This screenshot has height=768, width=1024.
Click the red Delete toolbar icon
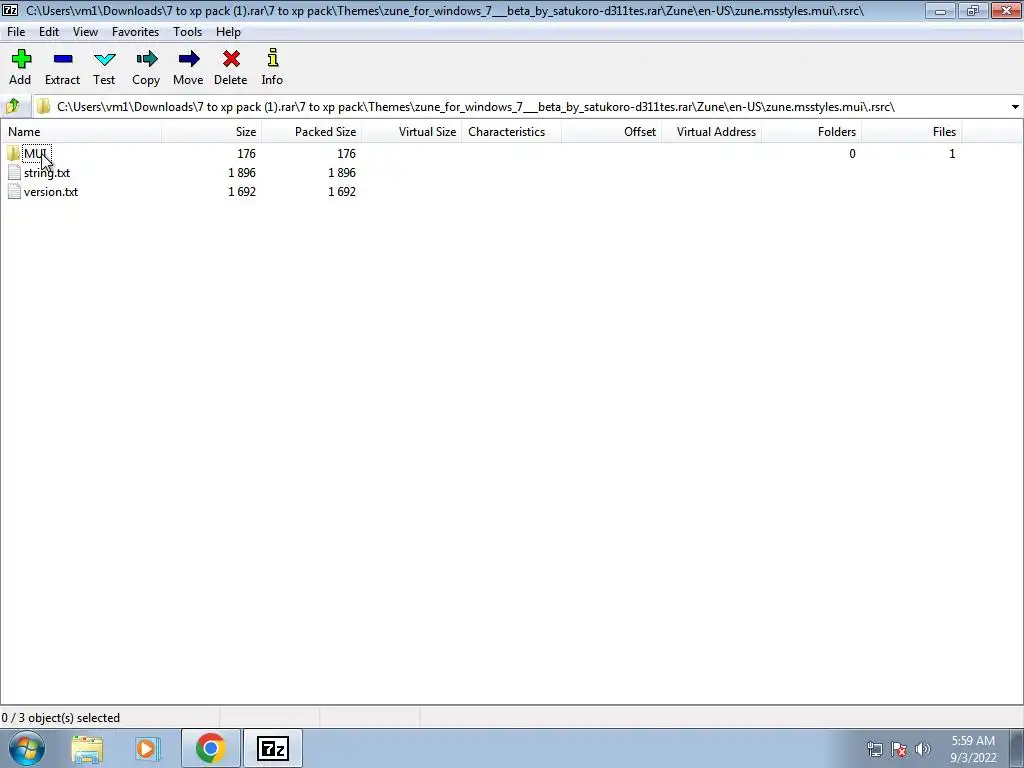(x=231, y=59)
